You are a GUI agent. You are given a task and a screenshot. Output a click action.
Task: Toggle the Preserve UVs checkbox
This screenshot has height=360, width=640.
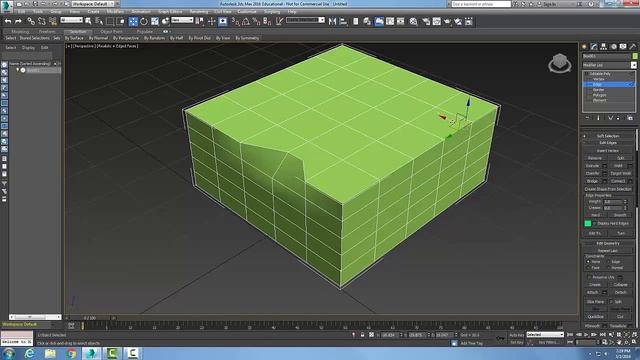pos(589,277)
